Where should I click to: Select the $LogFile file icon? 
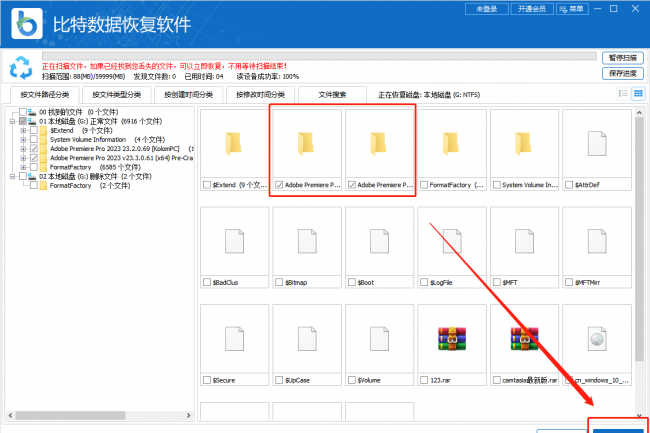pos(452,241)
